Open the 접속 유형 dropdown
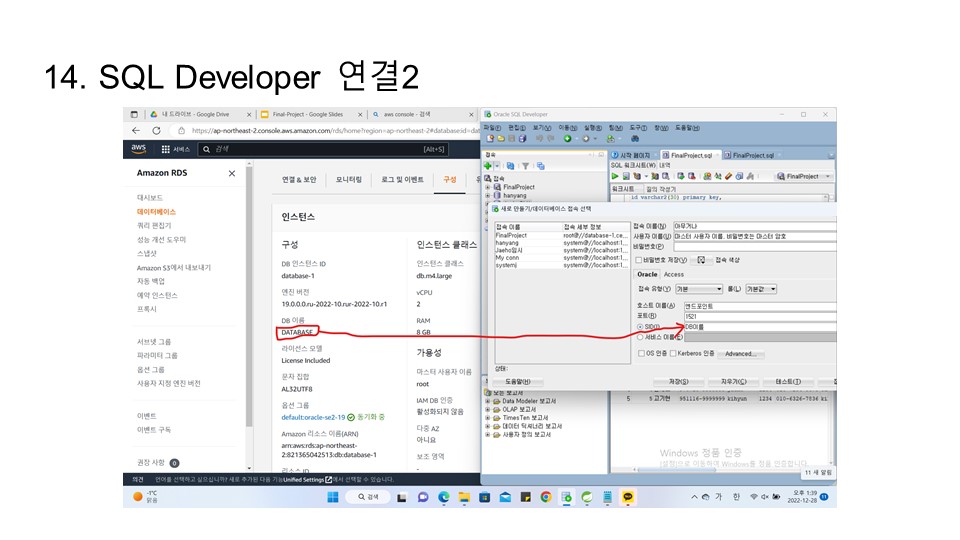 pyautogui.click(x=699, y=289)
